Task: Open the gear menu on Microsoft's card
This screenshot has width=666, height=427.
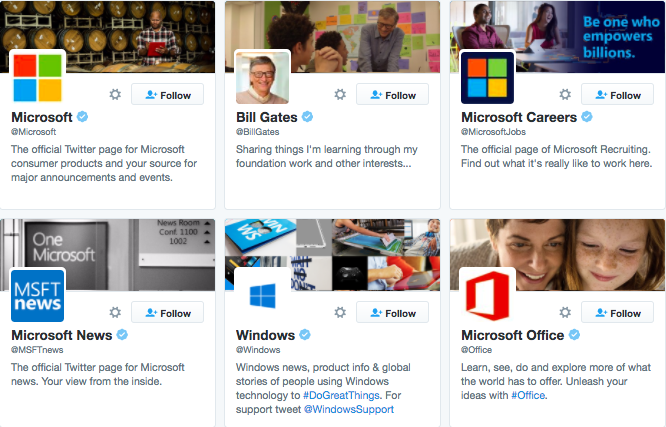Action: (115, 94)
